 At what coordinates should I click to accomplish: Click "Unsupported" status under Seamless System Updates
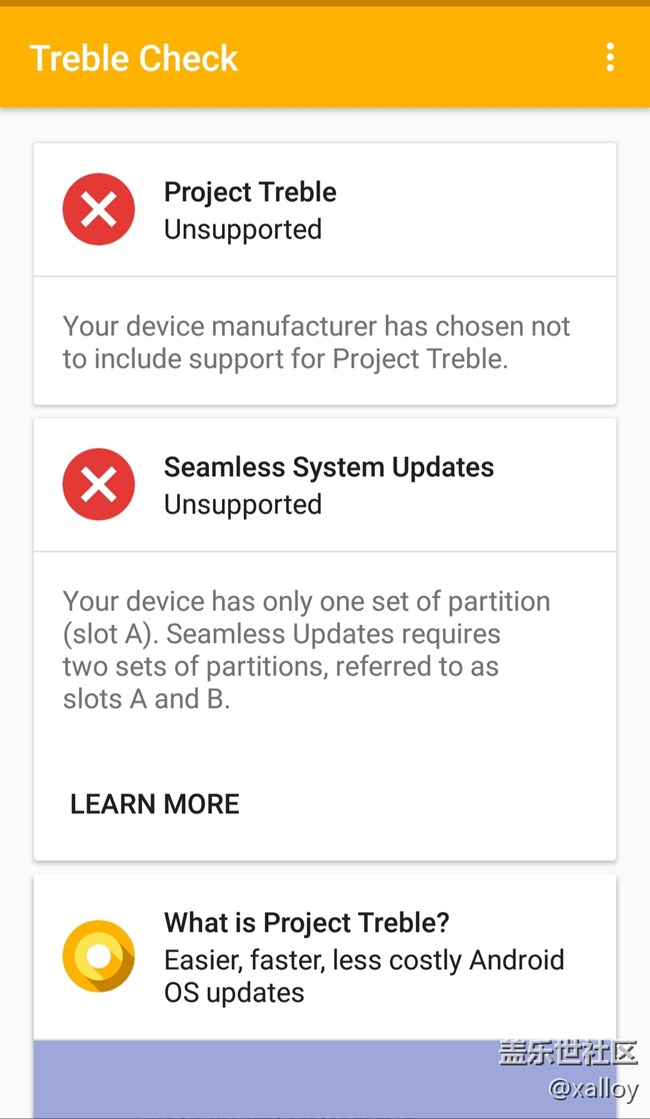point(243,504)
